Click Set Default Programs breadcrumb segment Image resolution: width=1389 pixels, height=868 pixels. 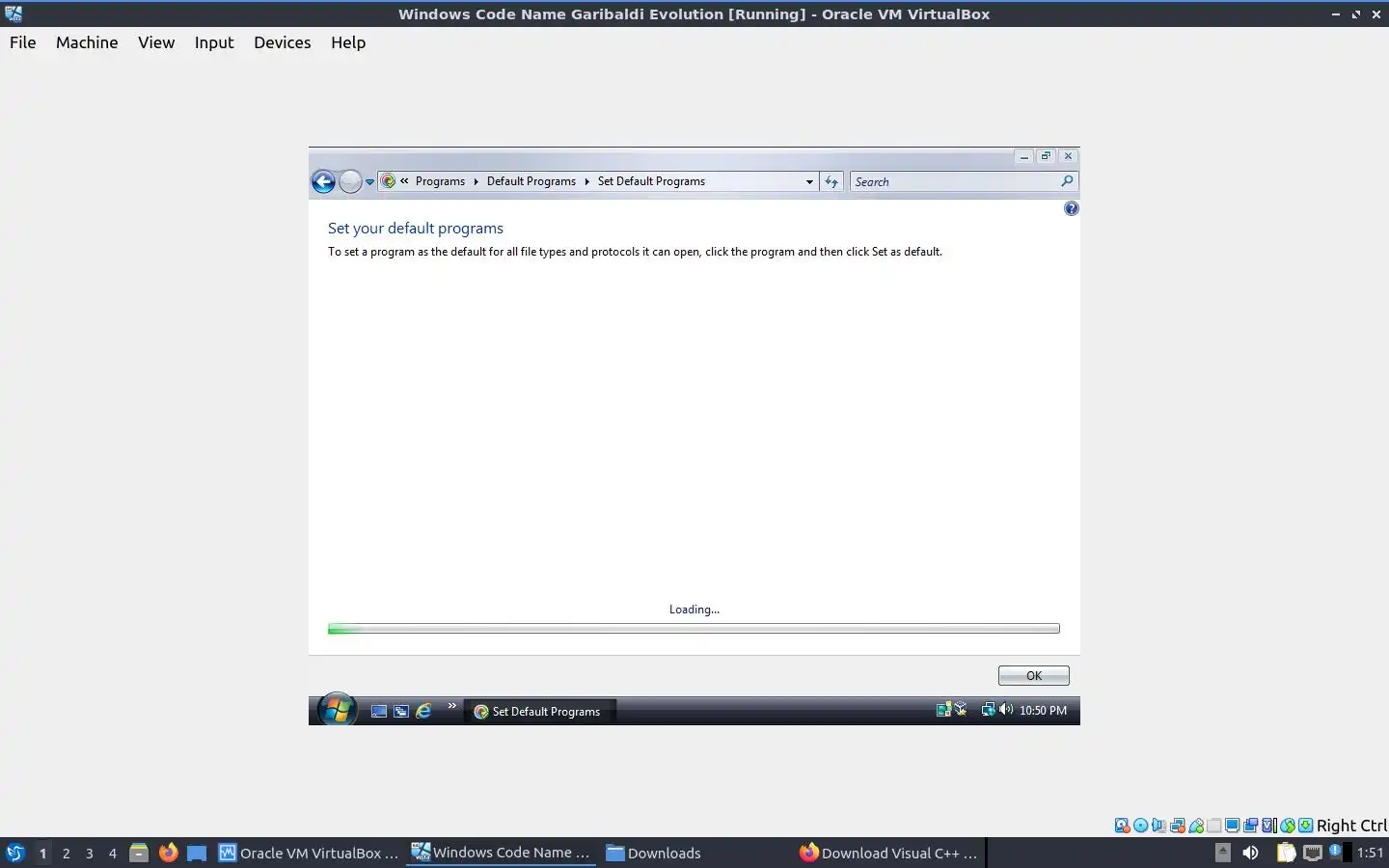pyautogui.click(x=651, y=181)
